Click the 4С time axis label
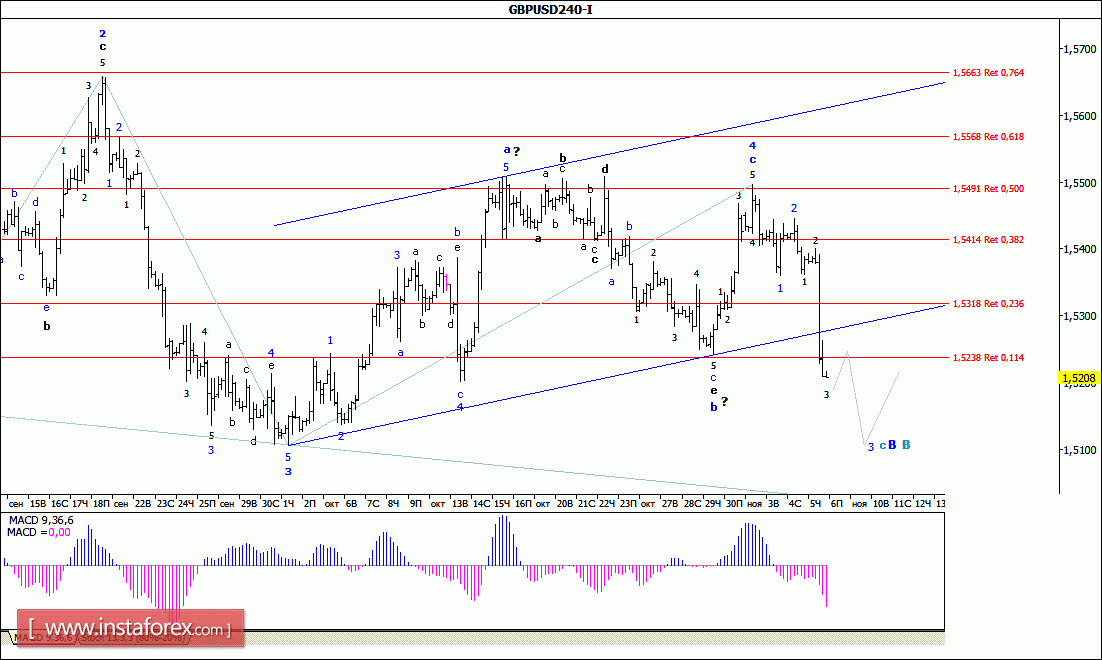This screenshot has width=1102, height=660. pos(795,503)
